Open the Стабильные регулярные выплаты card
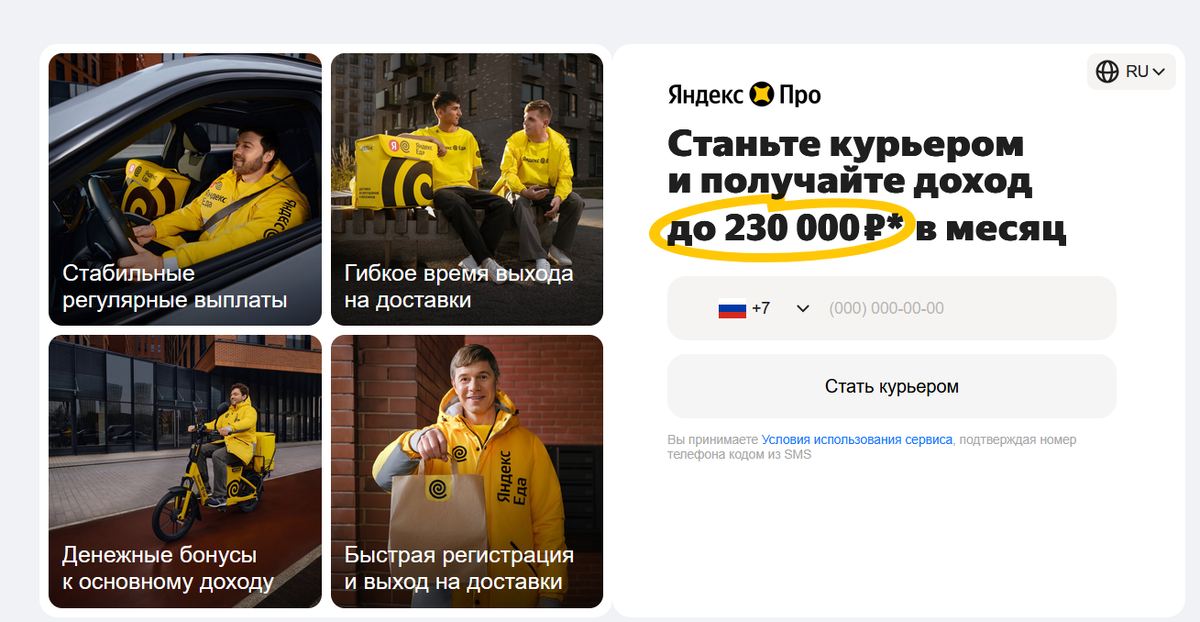The image size is (1200, 622). [185, 189]
